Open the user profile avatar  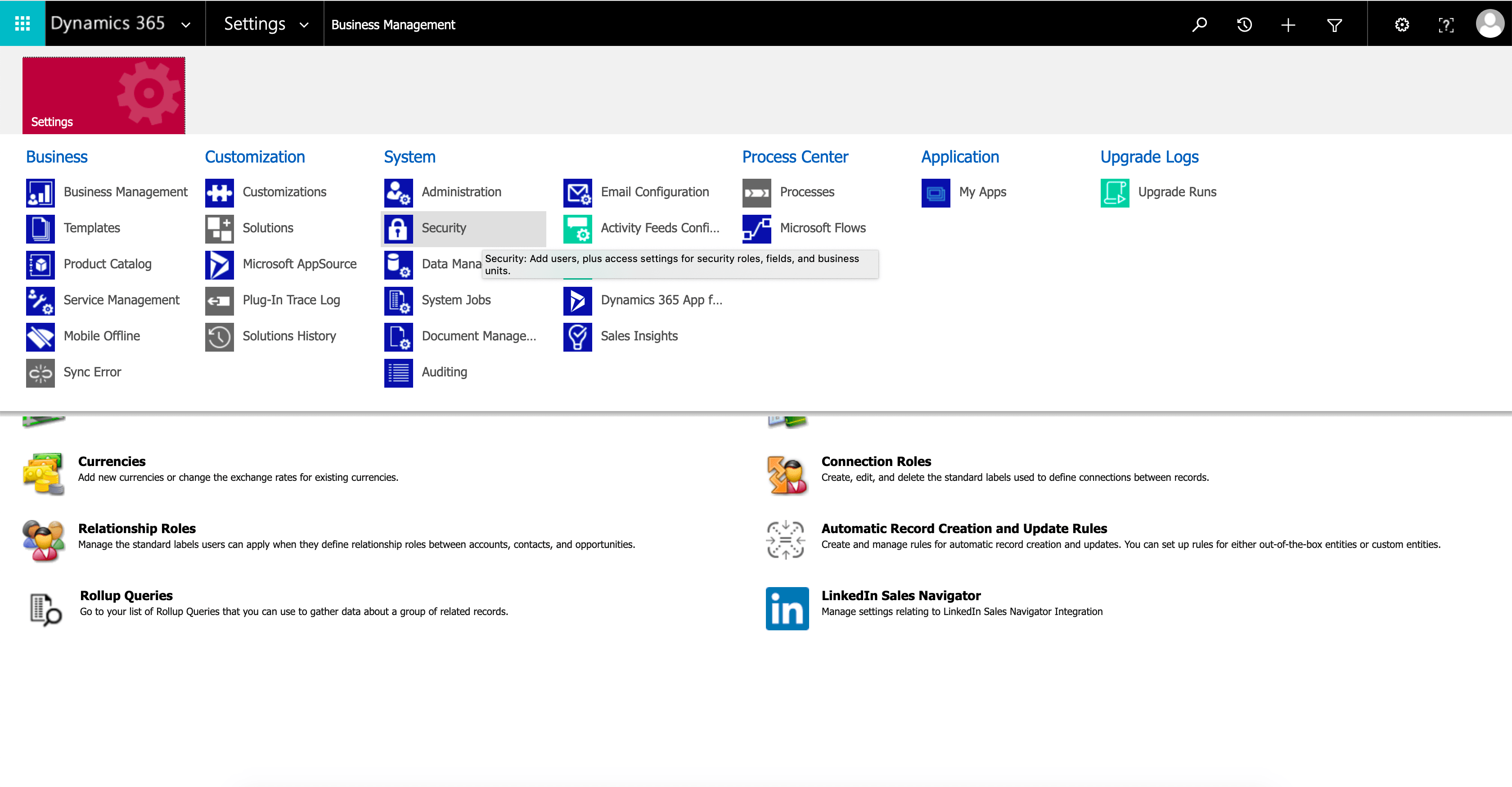tap(1489, 23)
